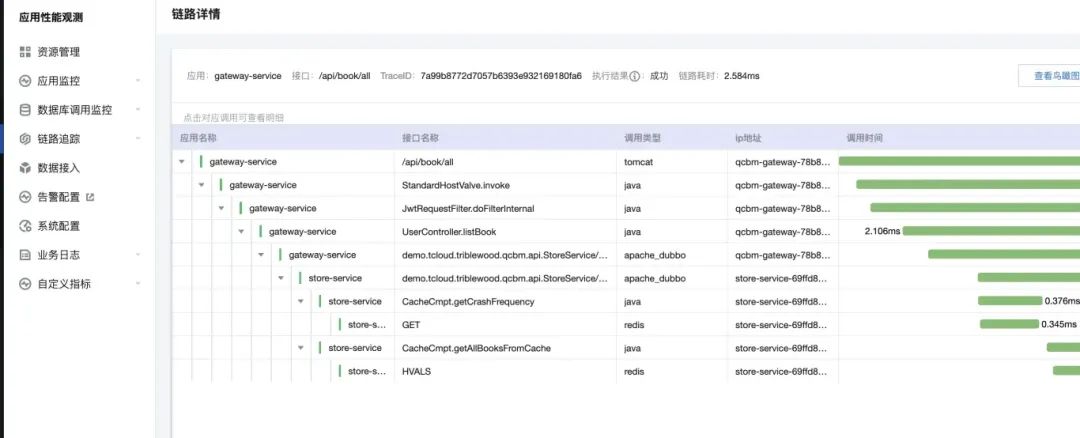The image size is (1080, 438).
Task: Click the 应用监控 sidebar icon
Action: pos(25,81)
